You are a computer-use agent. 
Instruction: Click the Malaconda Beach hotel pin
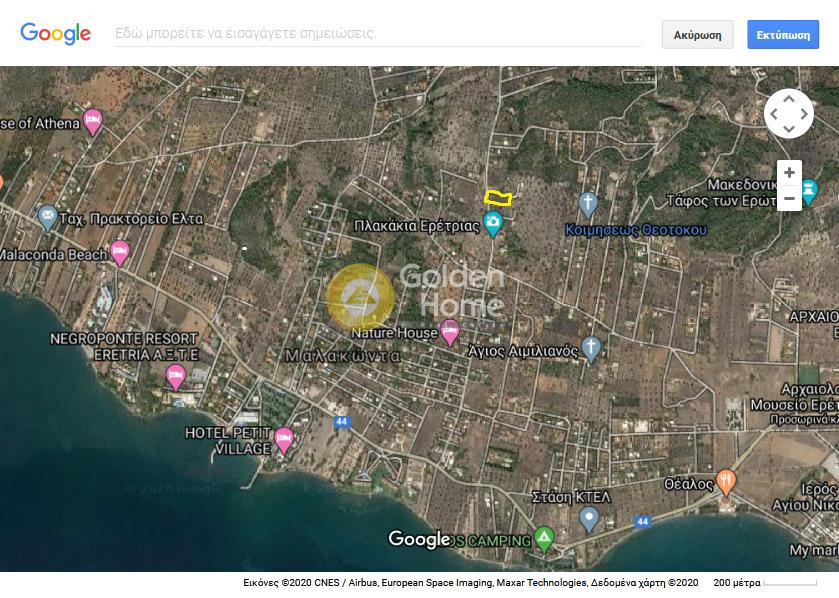point(120,252)
